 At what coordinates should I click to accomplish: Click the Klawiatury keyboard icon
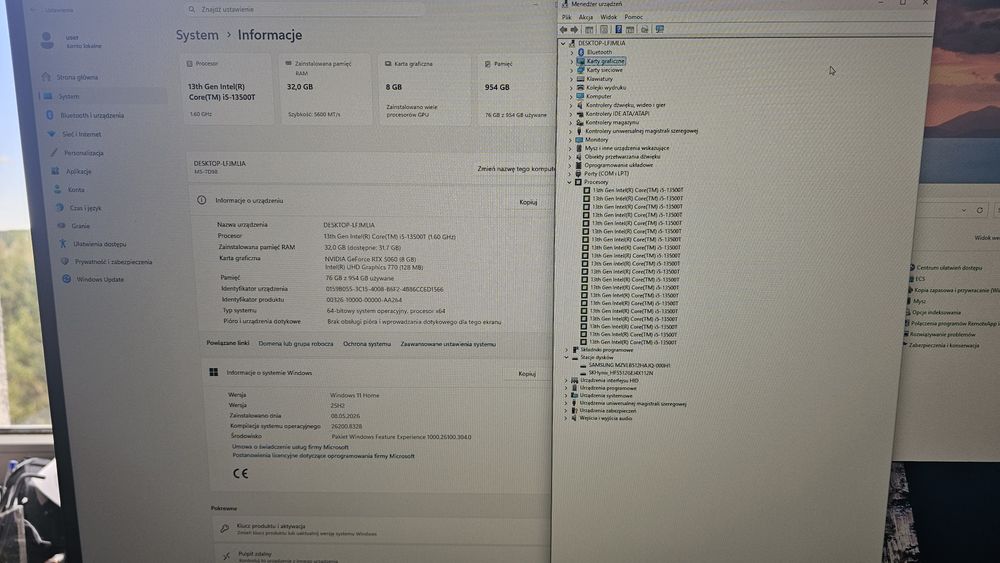[580, 78]
